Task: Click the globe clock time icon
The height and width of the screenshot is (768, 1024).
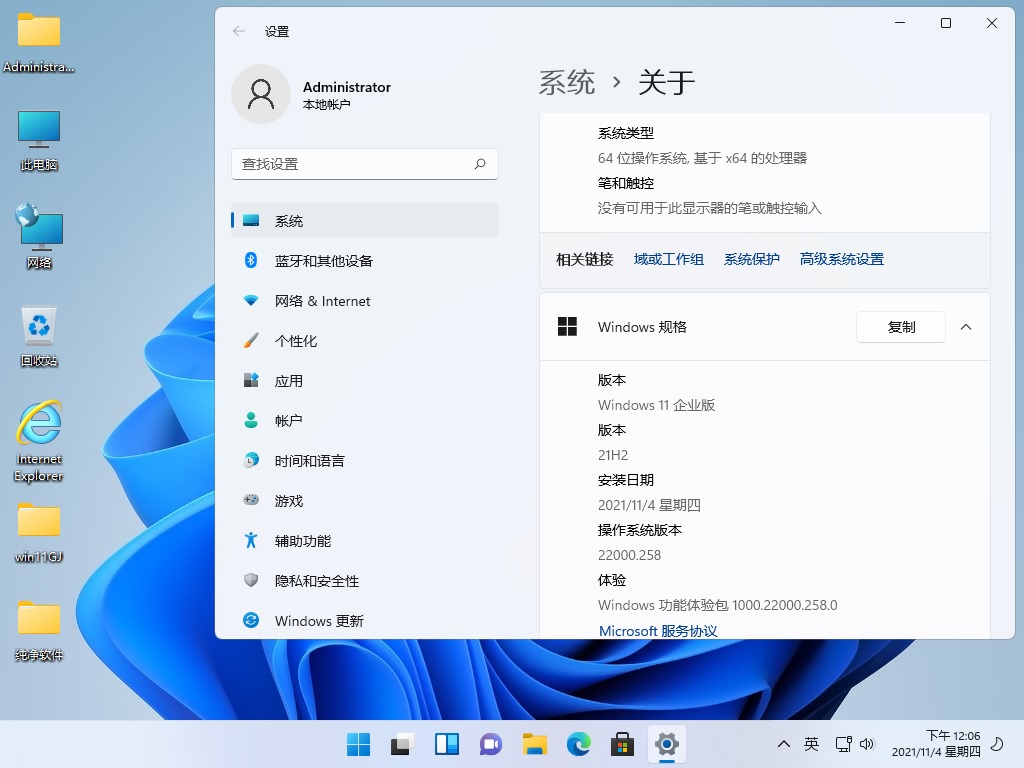Action: click(251, 460)
